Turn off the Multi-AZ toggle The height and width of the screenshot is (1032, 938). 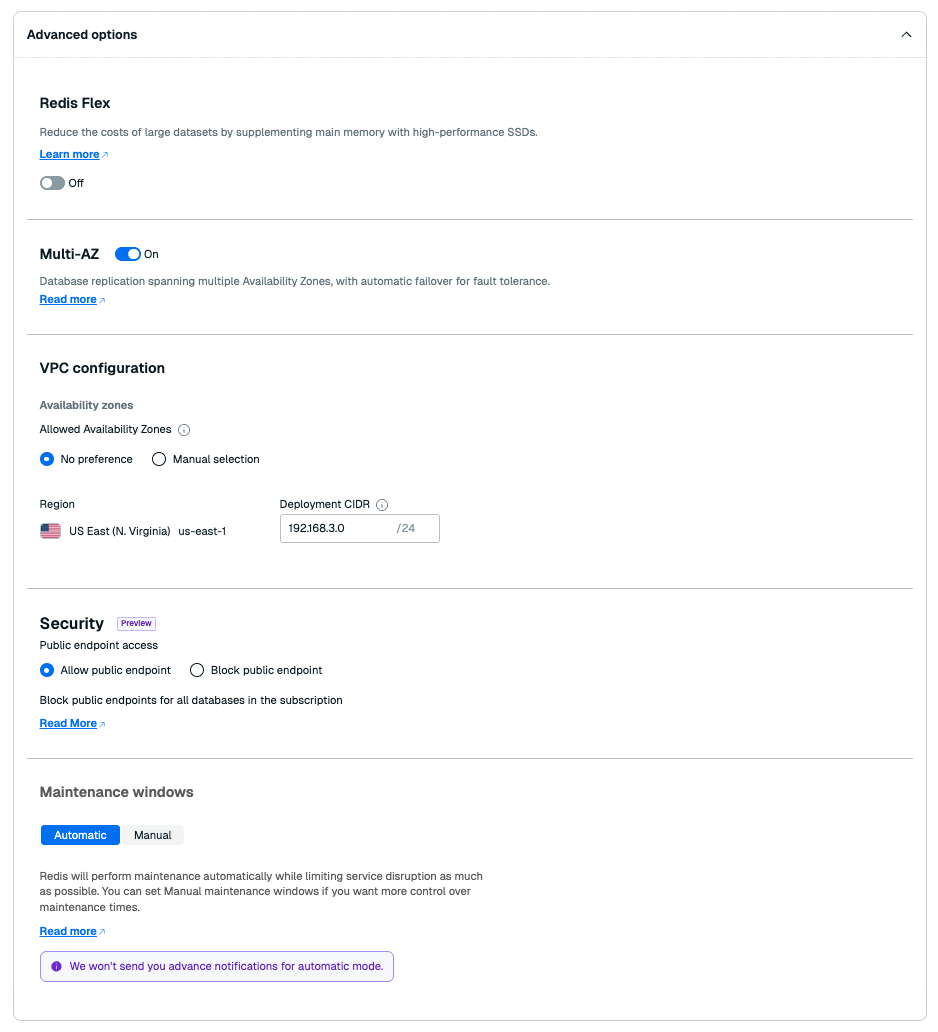pyautogui.click(x=128, y=254)
